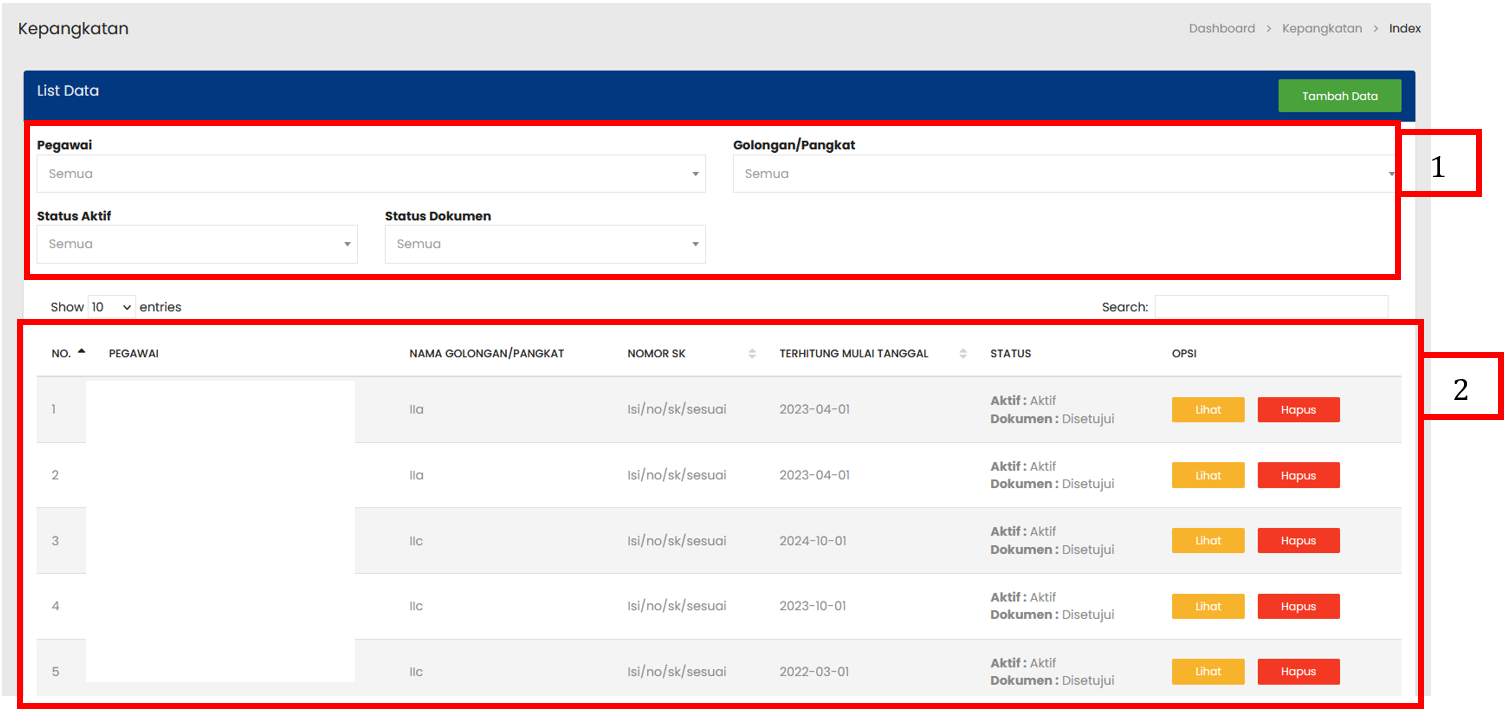This screenshot has width=1510, height=714.
Task: Open the Kepangkatan breadcrumb link
Action: [x=1321, y=29]
